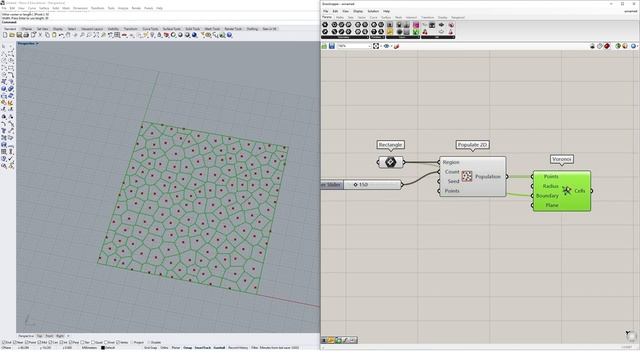Switch to the Grasshopper Curve tab
This screenshot has height=360, width=640.
click(x=373, y=17)
